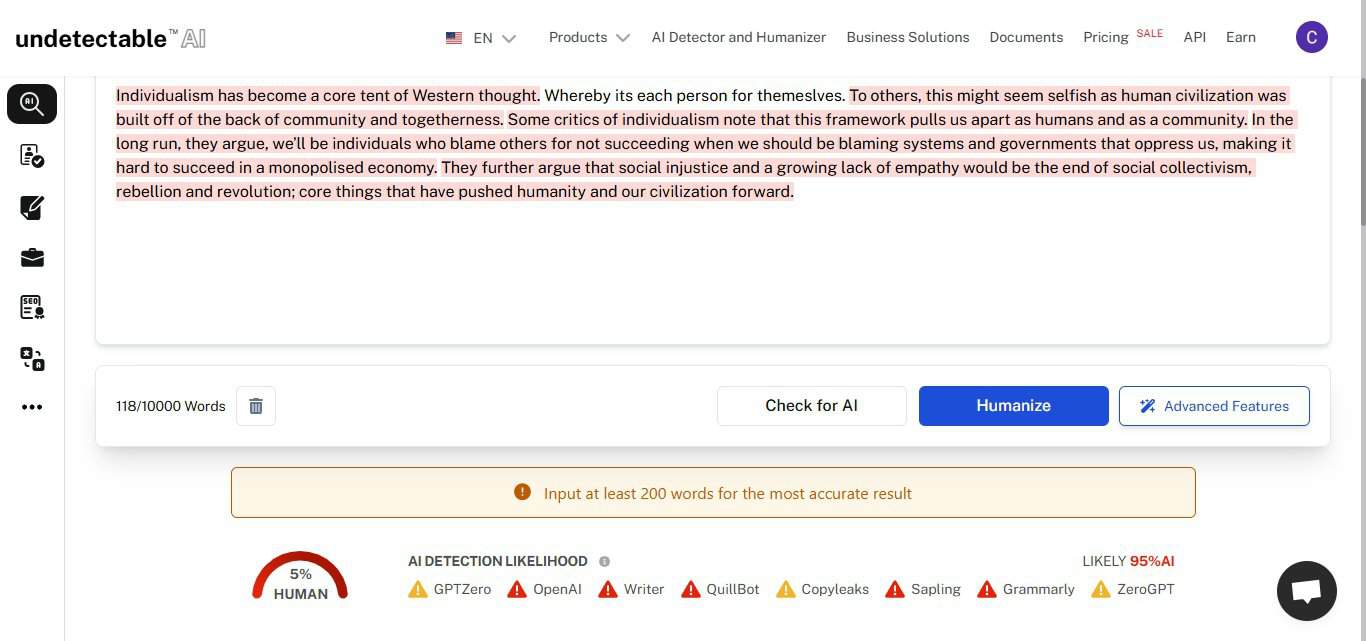Click the trash icon to clear text
Screen dimensions: 1366x641
click(256, 406)
